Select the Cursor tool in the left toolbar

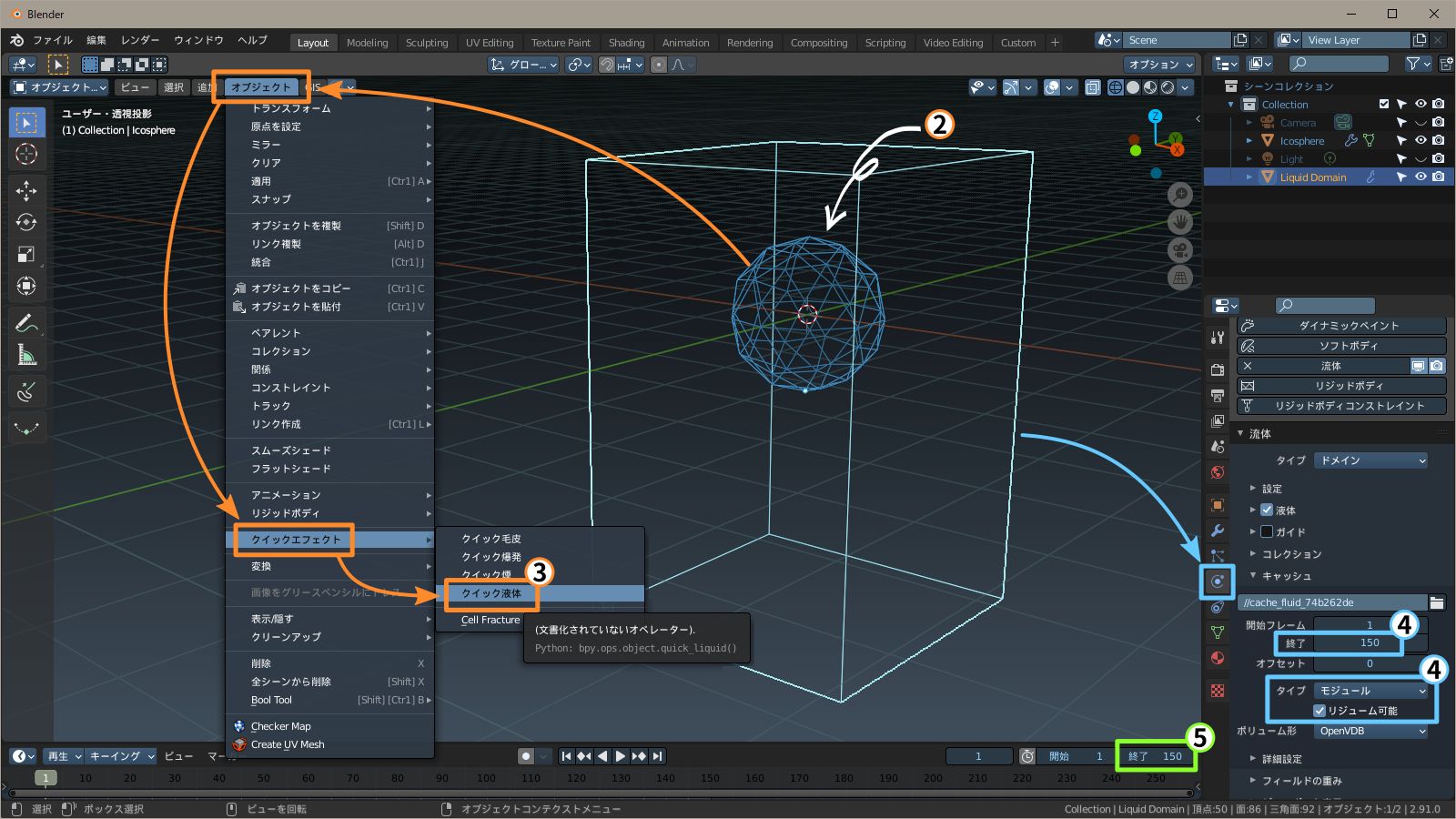click(26, 154)
